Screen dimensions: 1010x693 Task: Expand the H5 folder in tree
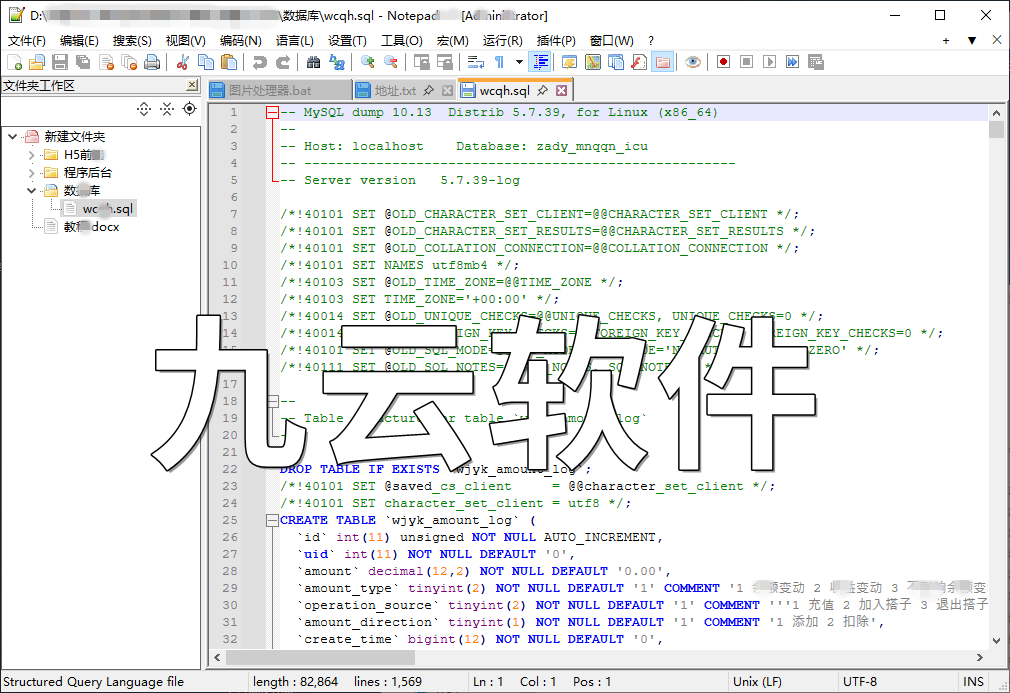[x=32, y=155]
